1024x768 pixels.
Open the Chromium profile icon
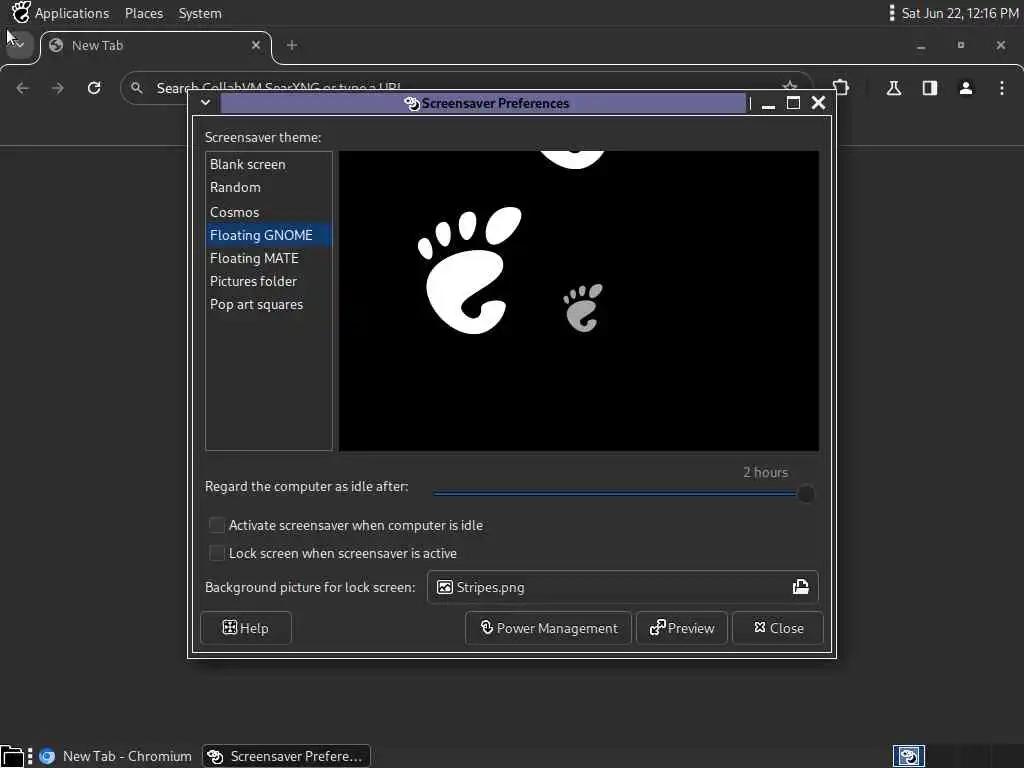click(966, 88)
